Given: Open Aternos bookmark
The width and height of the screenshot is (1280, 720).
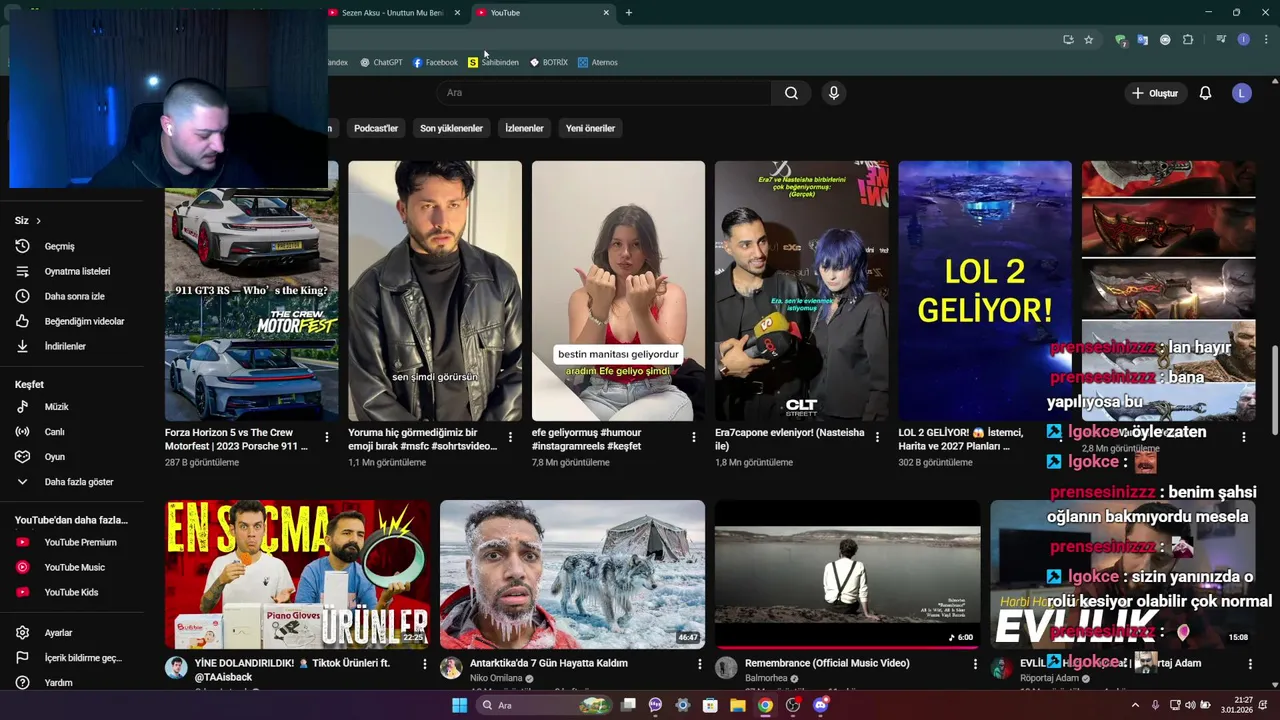Looking at the screenshot, I should click(x=597, y=62).
